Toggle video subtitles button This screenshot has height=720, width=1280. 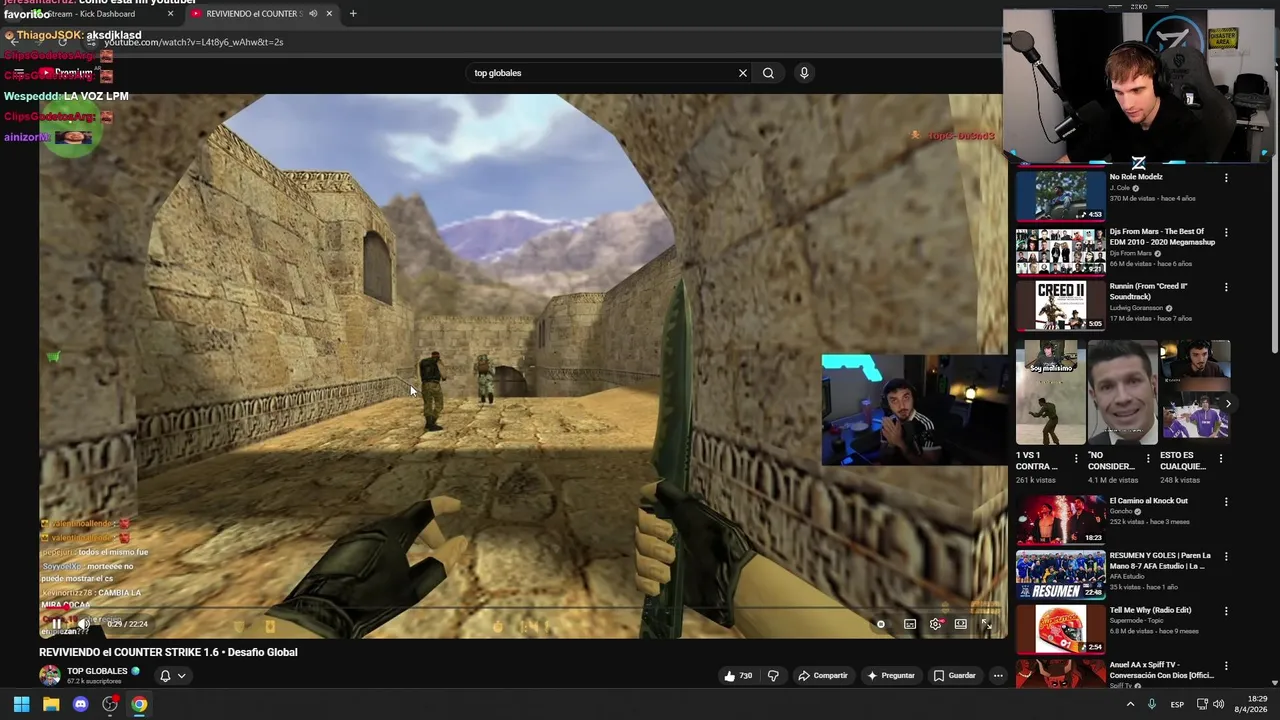(910, 624)
